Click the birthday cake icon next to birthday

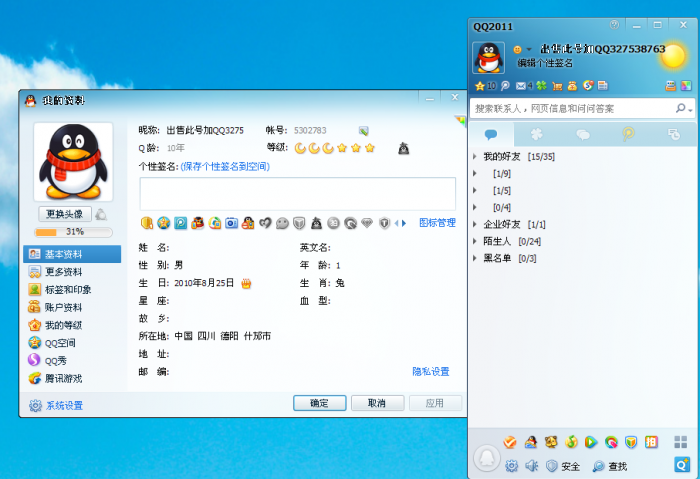[246, 283]
